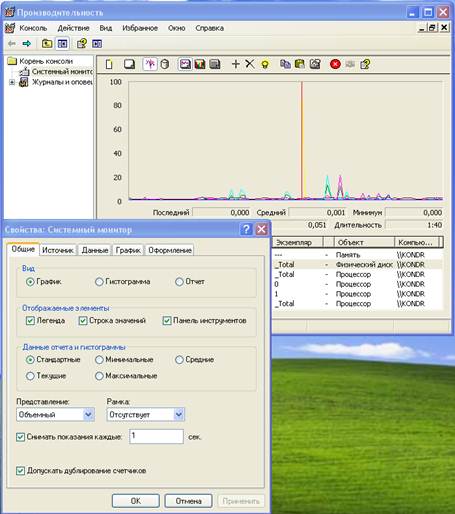Open the Вид menu

(x=106, y=28)
